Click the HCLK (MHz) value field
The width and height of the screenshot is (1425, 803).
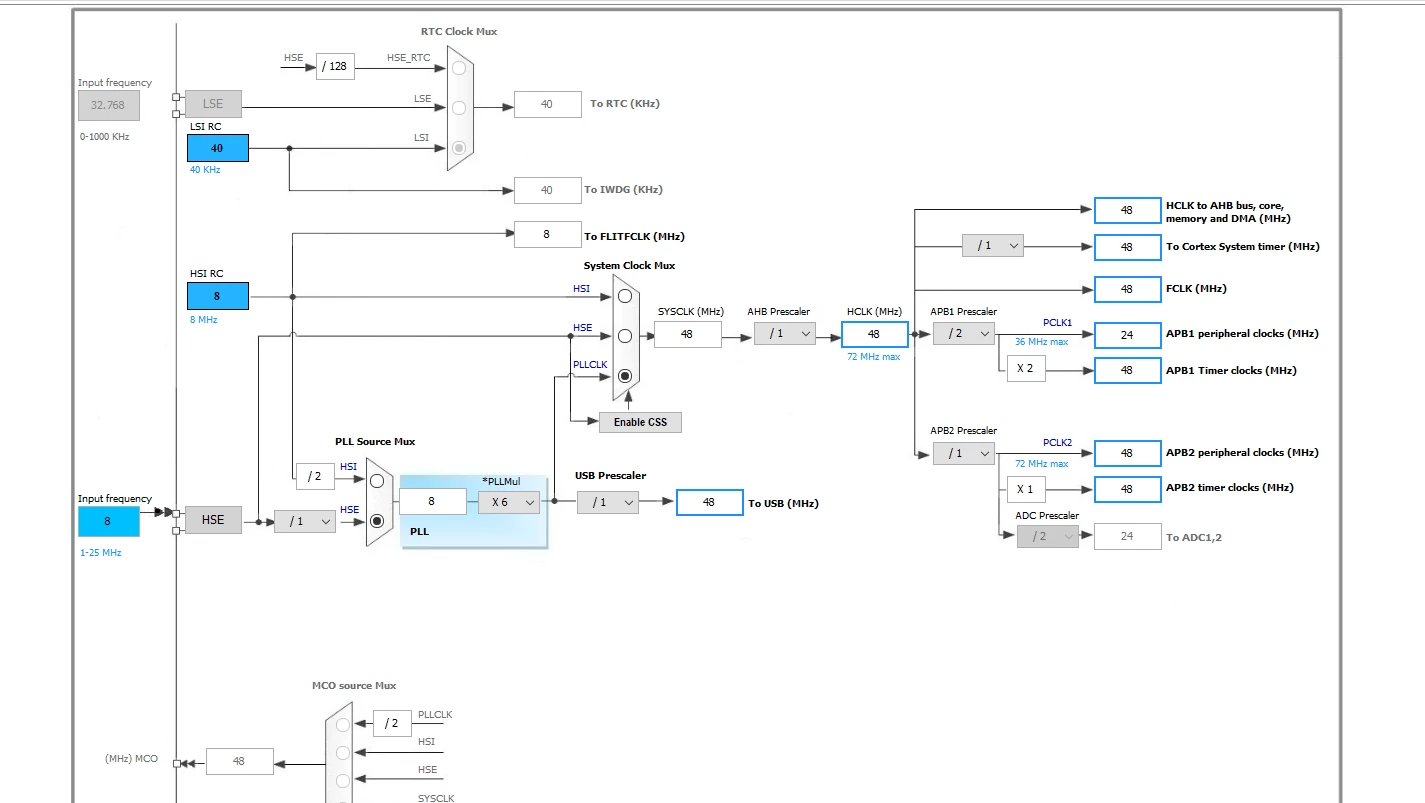tap(874, 334)
